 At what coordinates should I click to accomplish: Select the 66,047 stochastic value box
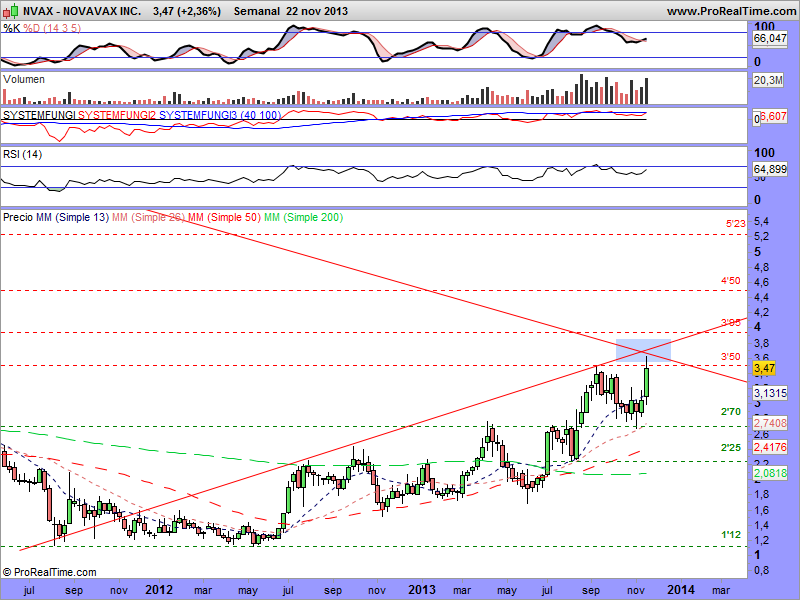point(769,38)
